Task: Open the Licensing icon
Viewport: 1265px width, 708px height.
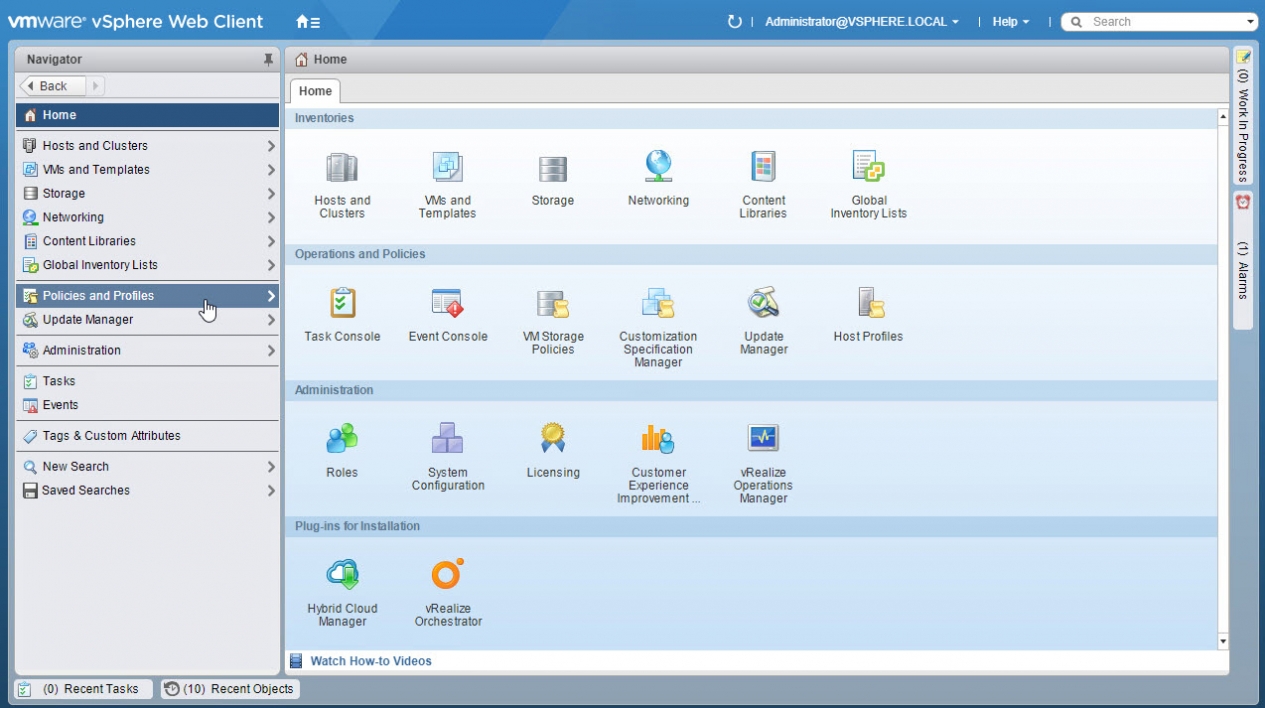Action: pyautogui.click(x=553, y=439)
